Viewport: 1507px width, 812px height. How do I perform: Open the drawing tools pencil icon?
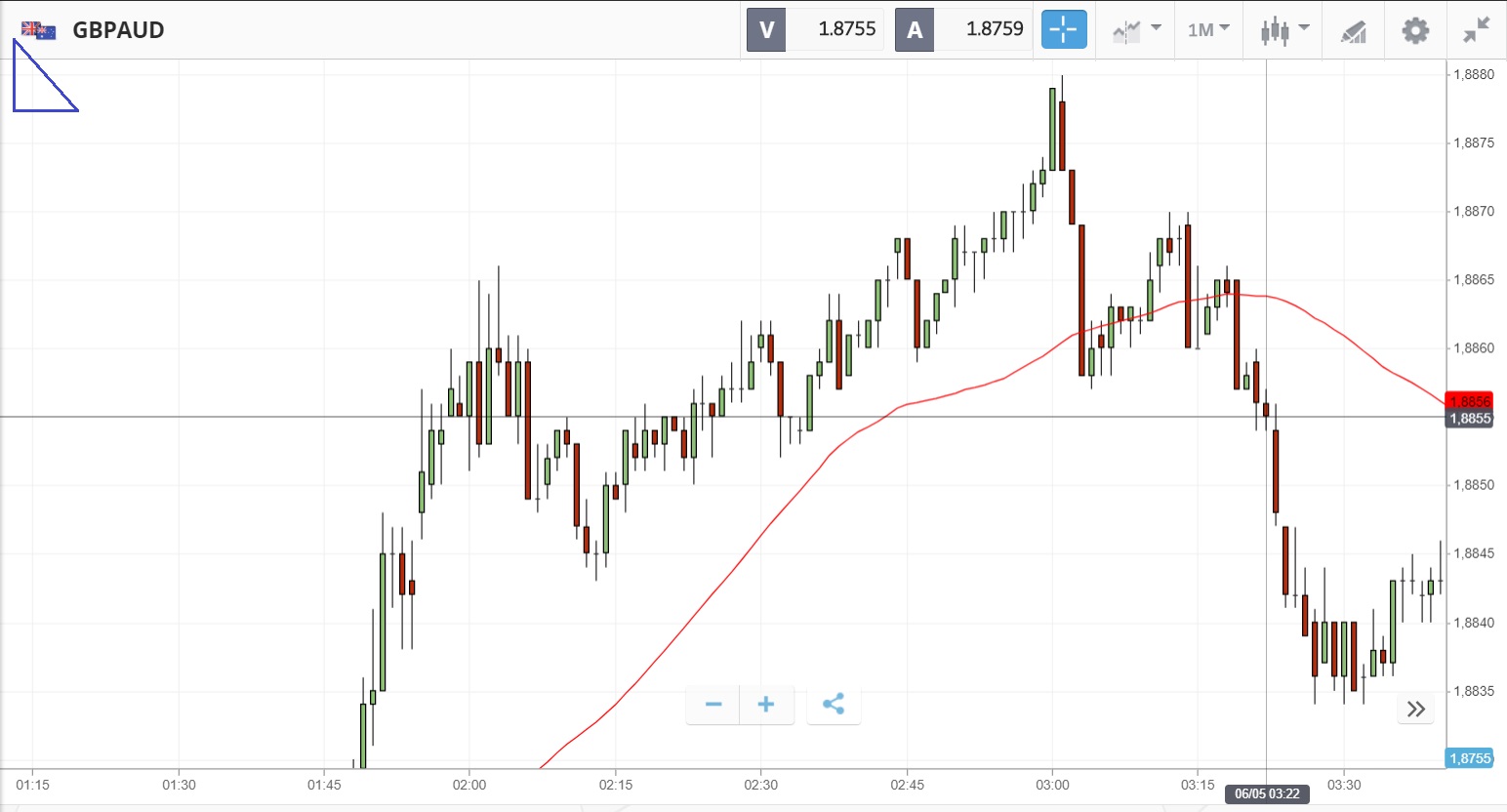point(1353,31)
